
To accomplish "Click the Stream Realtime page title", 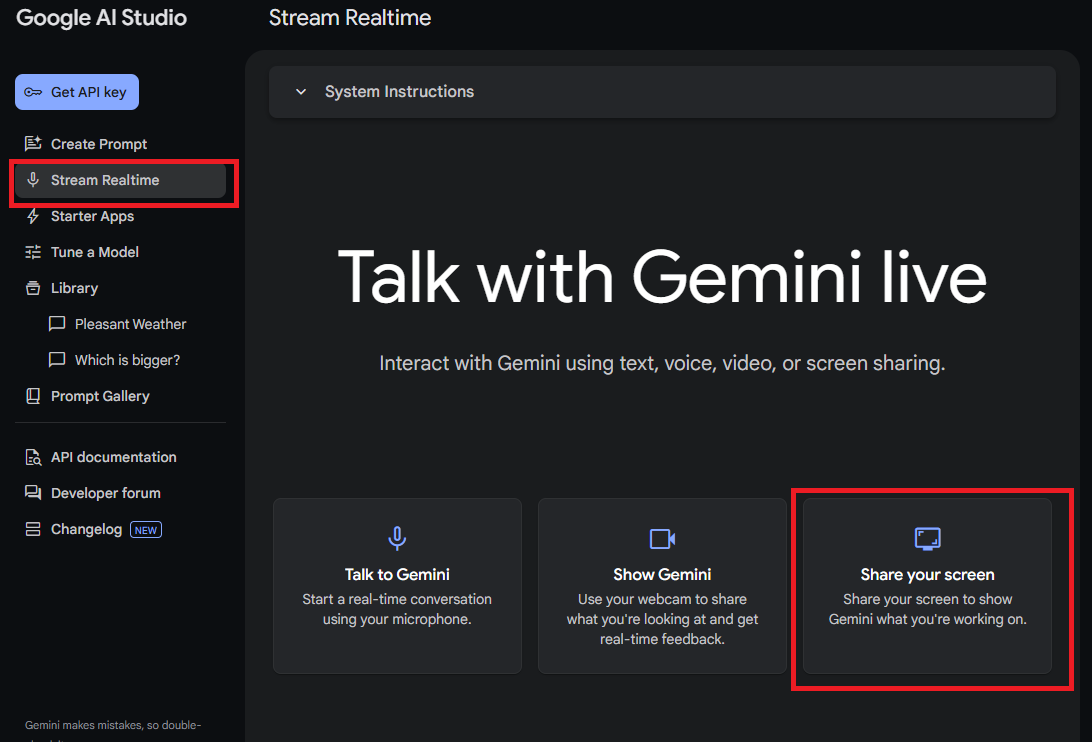I will [x=350, y=17].
